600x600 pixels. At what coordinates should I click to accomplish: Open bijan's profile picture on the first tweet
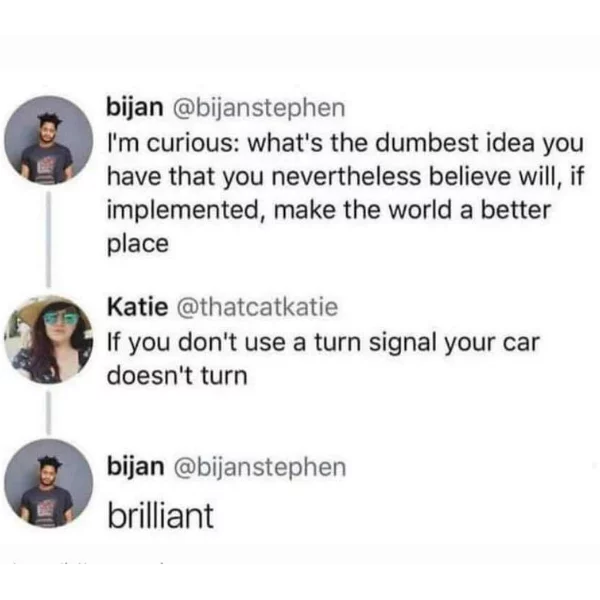(x=49, y=140)
